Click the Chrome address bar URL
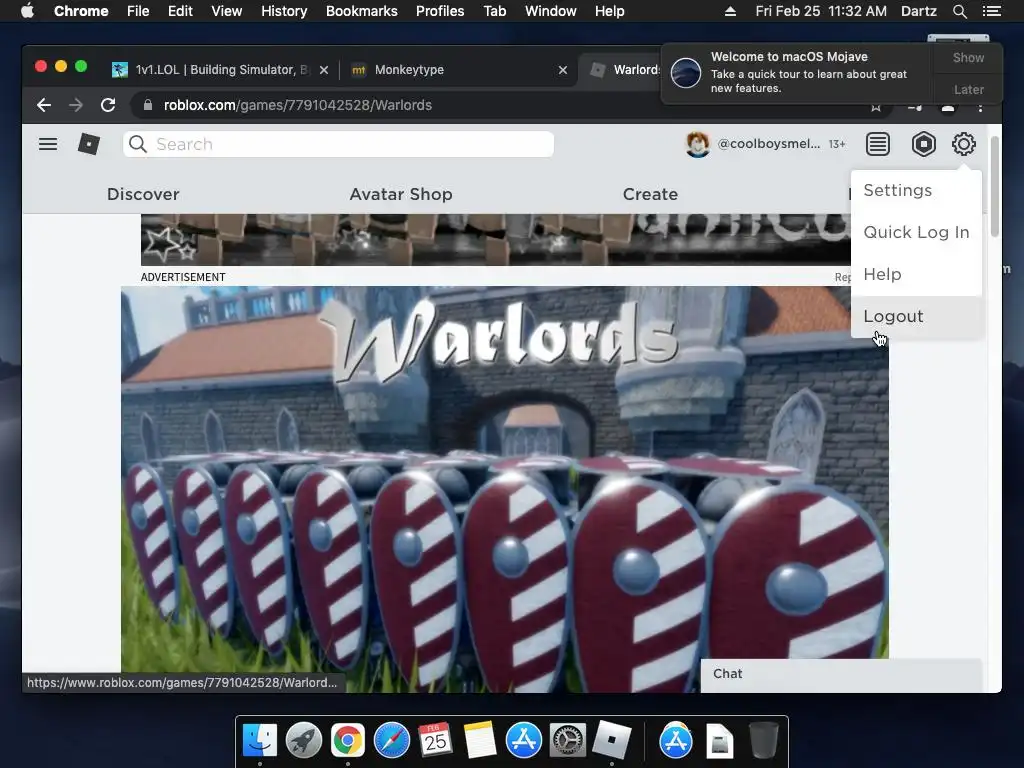This screenshot has height=768, width=1024. (297, 105)
